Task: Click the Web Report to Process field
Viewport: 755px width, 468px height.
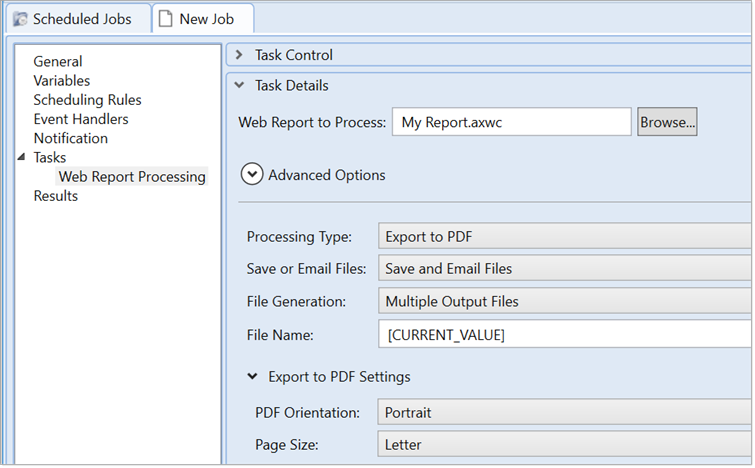Action: (511, 122)
